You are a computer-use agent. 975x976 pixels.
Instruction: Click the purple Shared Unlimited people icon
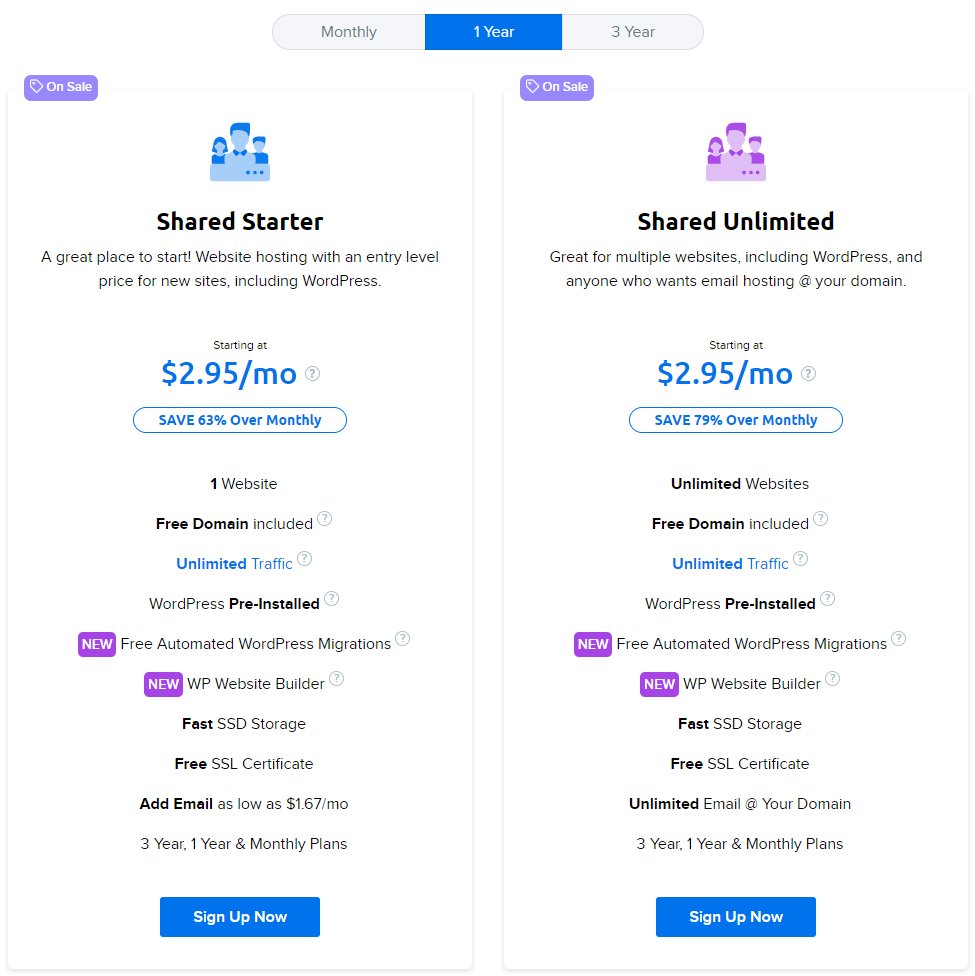736,152
